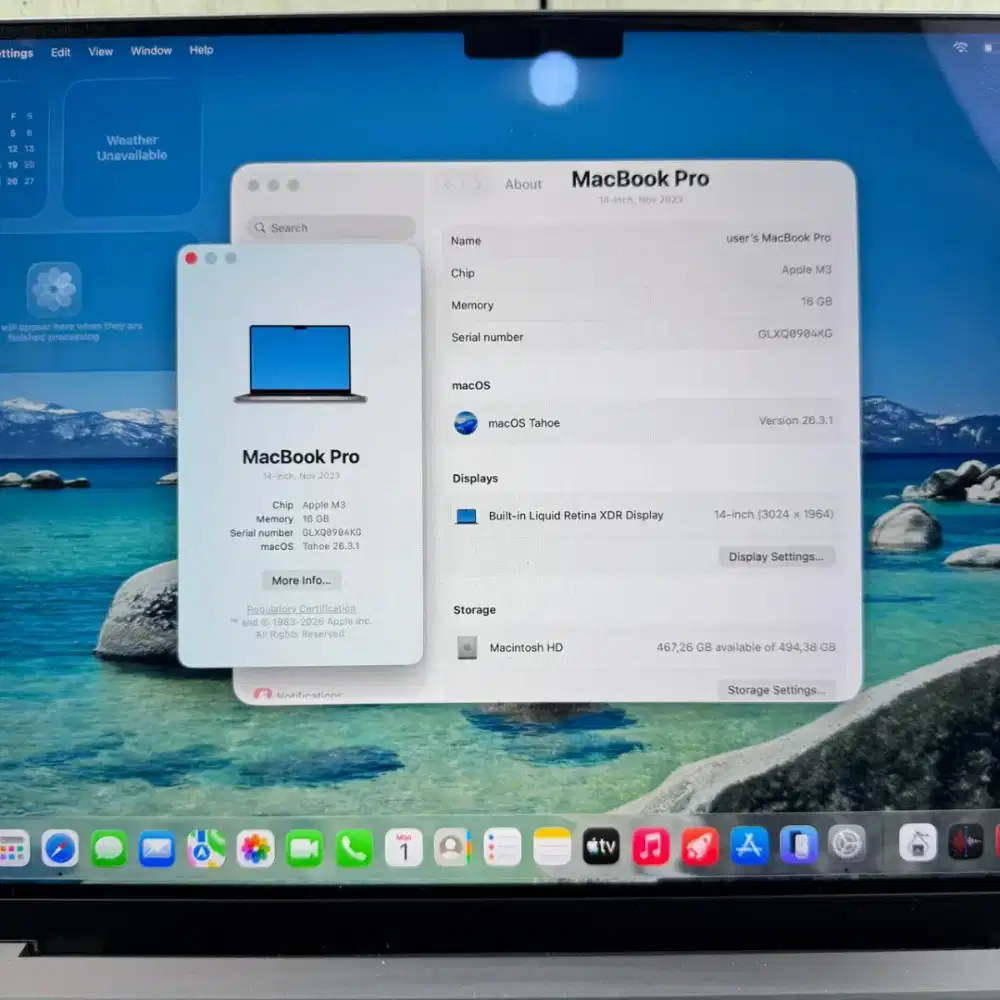Viewport: 1000px width, 1000px height.
Task: Open the View menu
Action: click(x=100, y=52)
